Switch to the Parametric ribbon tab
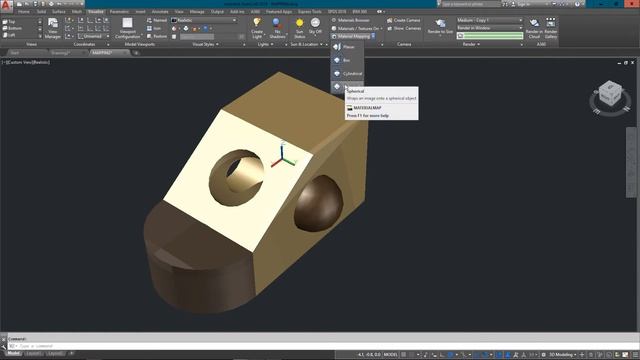This screenshot has height=360, width=640. click(x=119, y=11)
